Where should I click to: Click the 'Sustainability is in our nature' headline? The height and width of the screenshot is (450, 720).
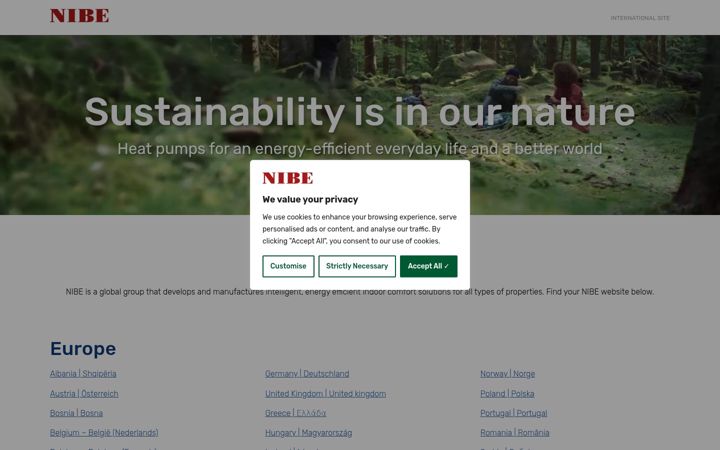[360, 112]
